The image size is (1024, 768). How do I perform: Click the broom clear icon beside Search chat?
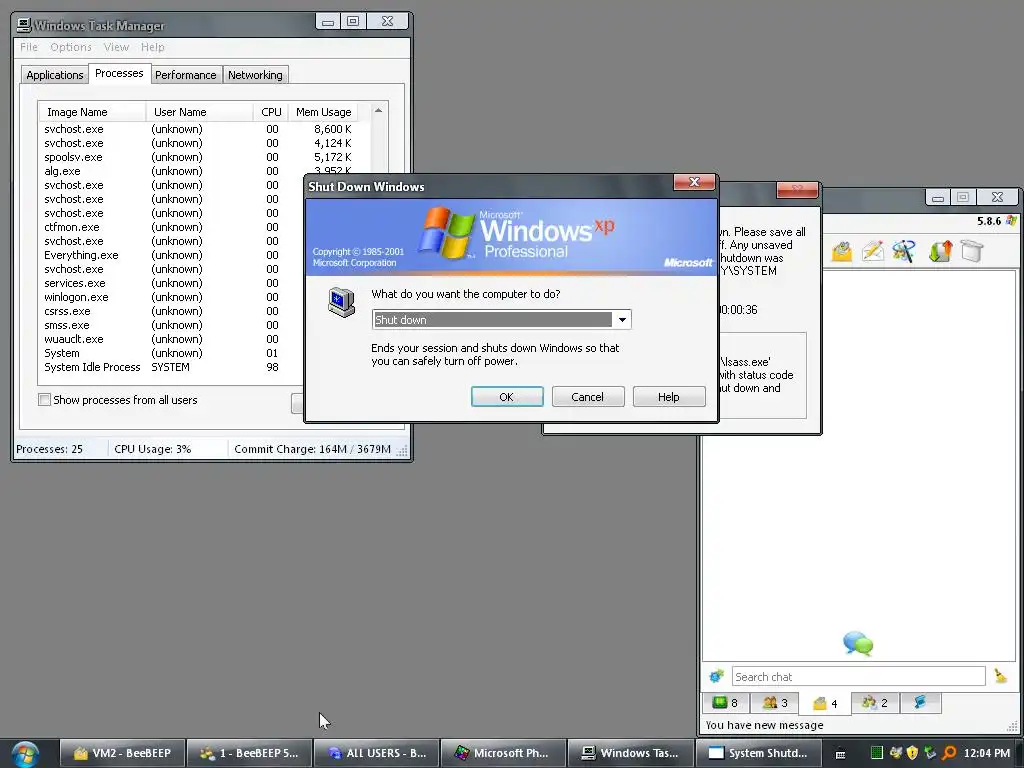1000,676
